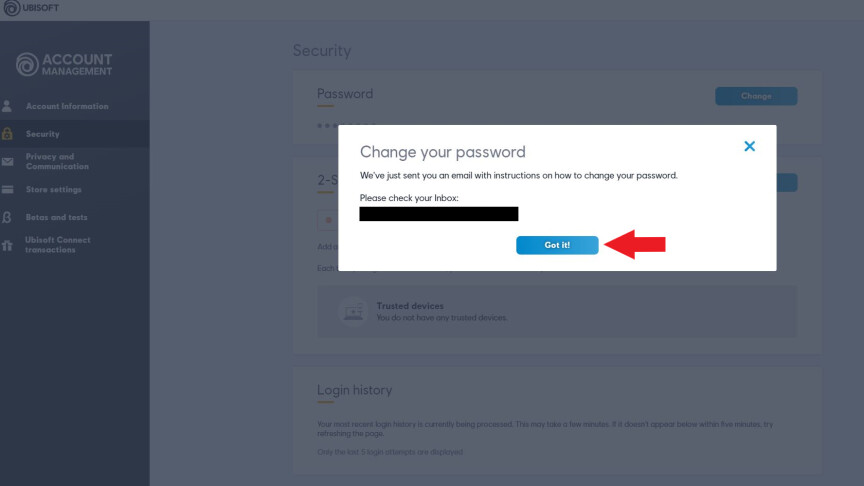
Task: Open Account Information menu item
Action: point(67,106)
